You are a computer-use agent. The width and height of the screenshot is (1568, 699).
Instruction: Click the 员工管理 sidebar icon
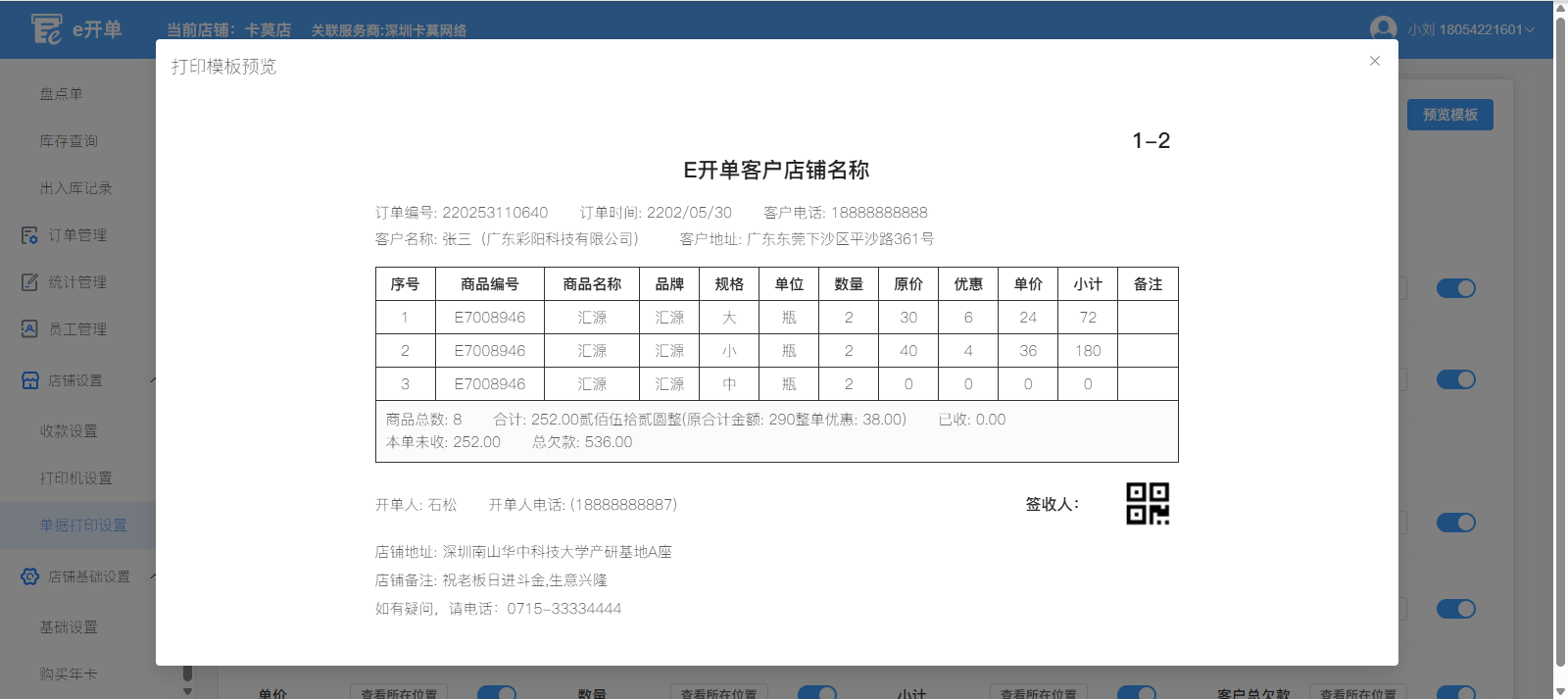(29, 329)
